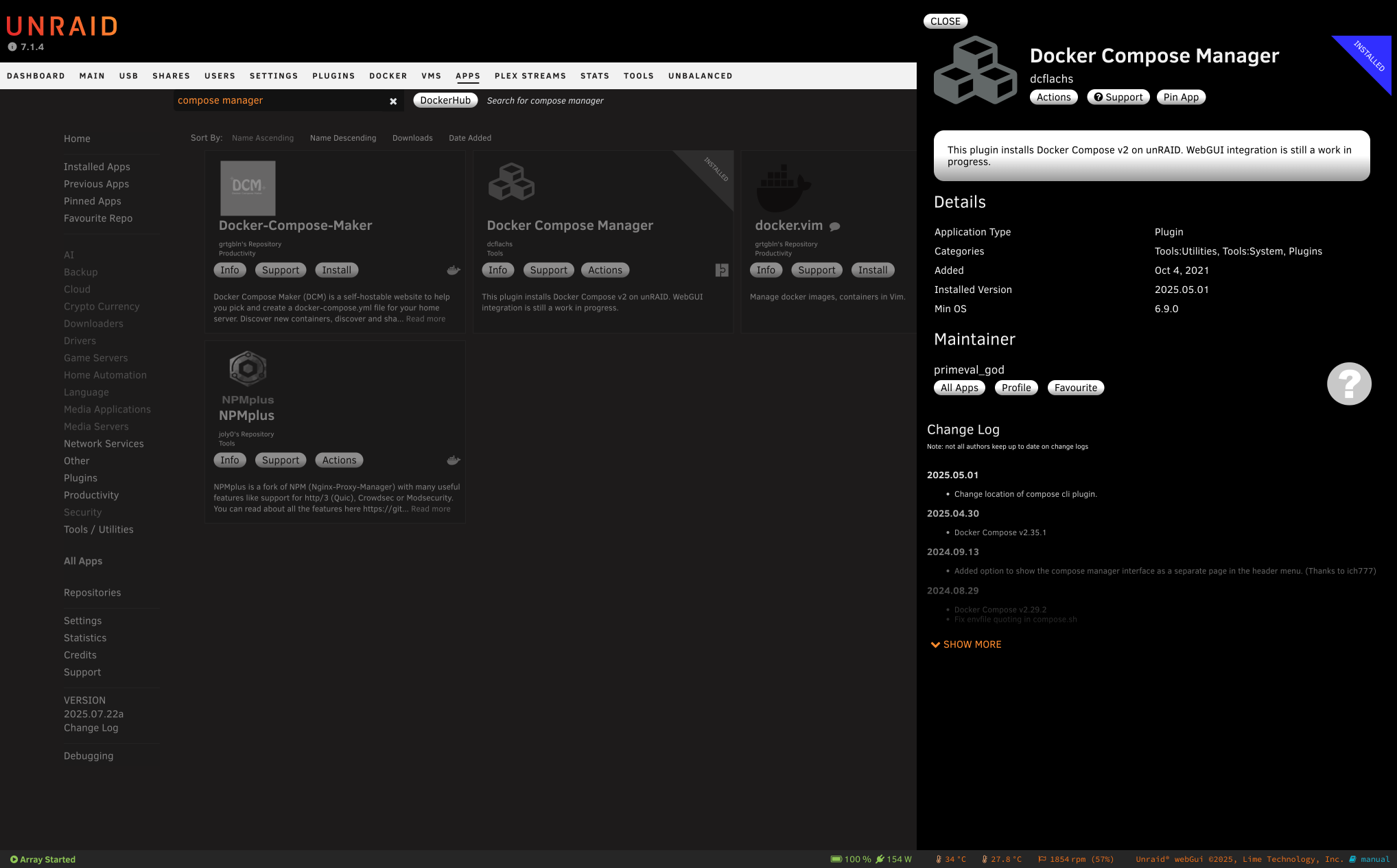
Task: Click the DockerHub search button
Action: [445, 100]
